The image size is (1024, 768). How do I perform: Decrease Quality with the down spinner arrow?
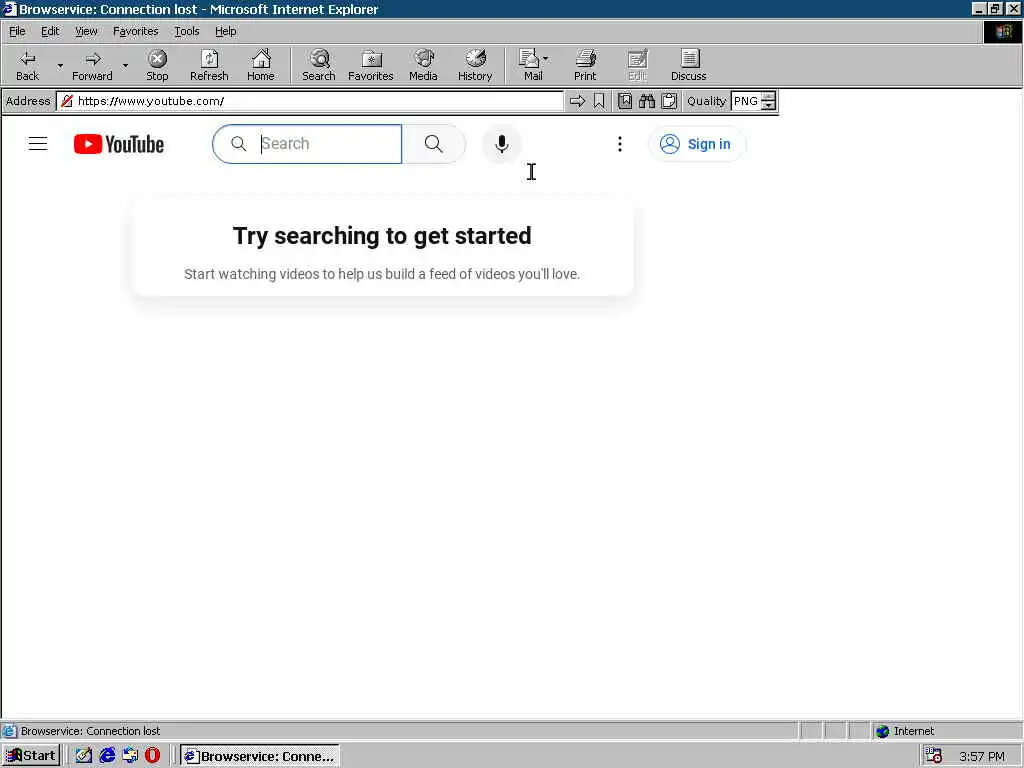[x=769, y=106]
